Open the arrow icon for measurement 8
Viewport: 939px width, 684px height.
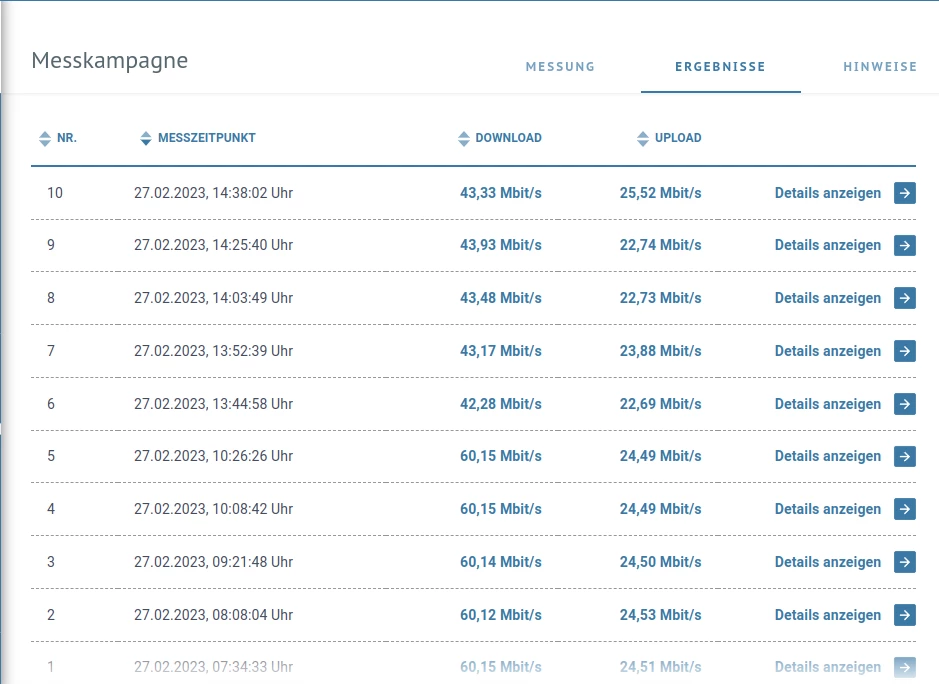905,298
